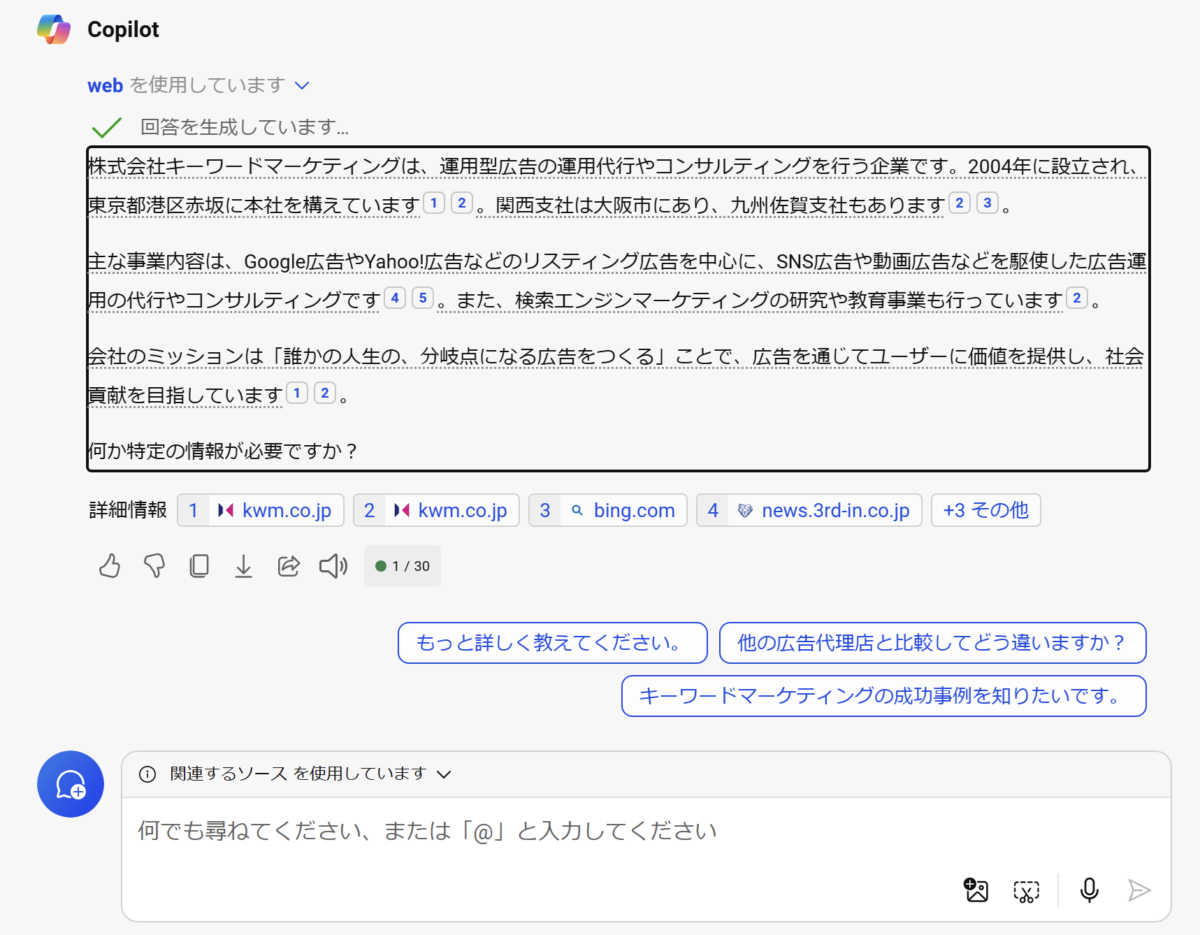The width and height of the screenshot is (1200, 935).
Task: Dislike the response with thumbs down
Action: [x=154, y=567]
